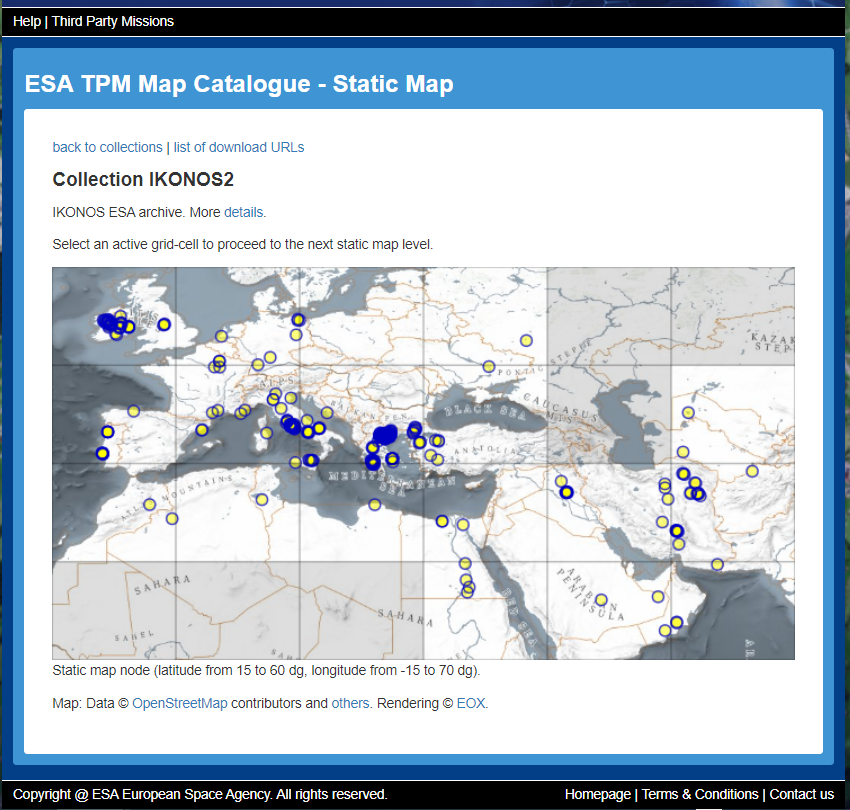Go to Homepage in footer
Viewport: 850px width, 810px height.
[597, 794]
